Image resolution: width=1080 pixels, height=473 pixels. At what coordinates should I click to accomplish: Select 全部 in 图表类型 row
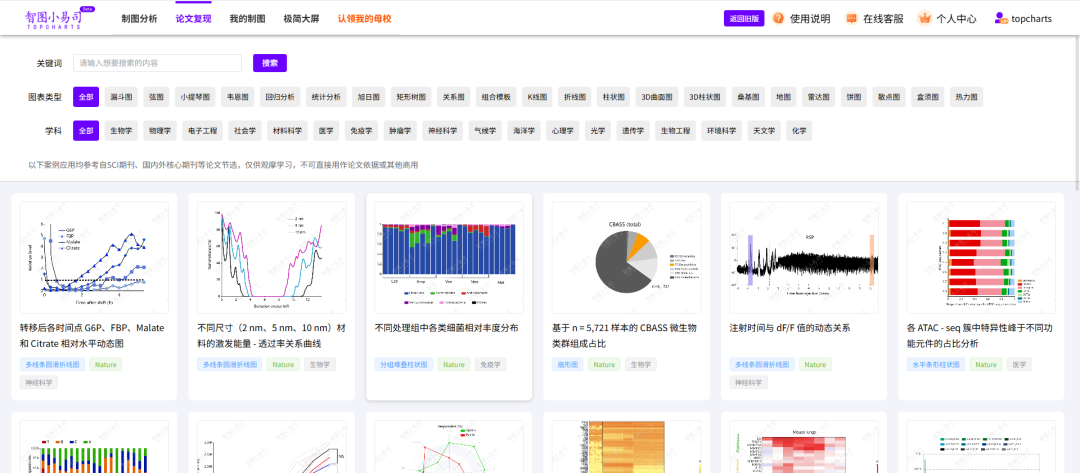(x=86, y=97)
